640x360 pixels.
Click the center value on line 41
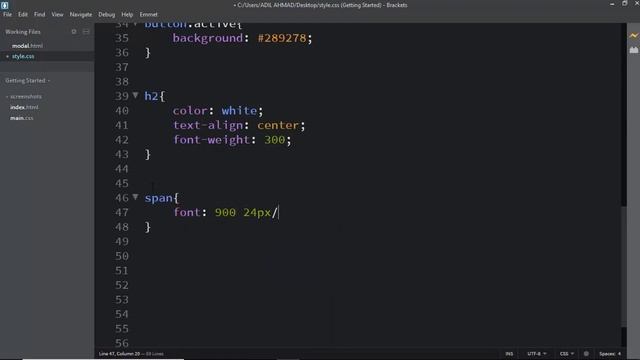[x=278, y=125]
